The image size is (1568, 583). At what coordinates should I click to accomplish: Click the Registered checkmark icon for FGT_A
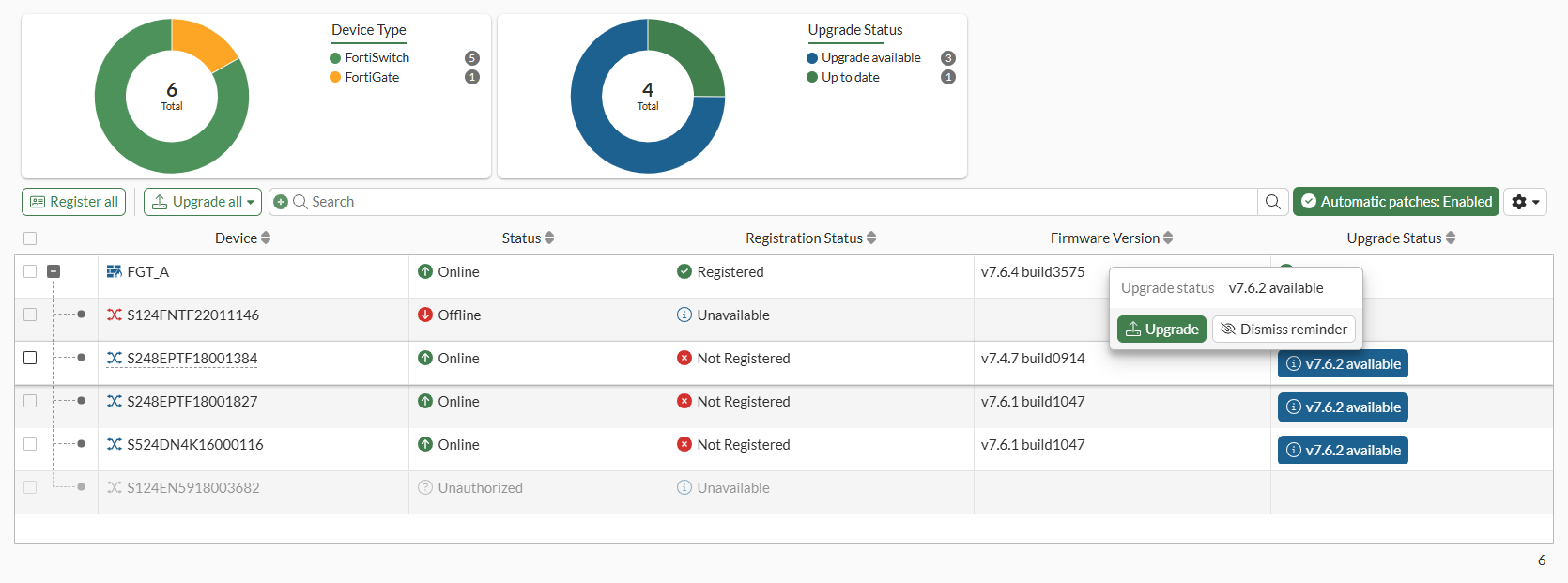coord(684,272)
